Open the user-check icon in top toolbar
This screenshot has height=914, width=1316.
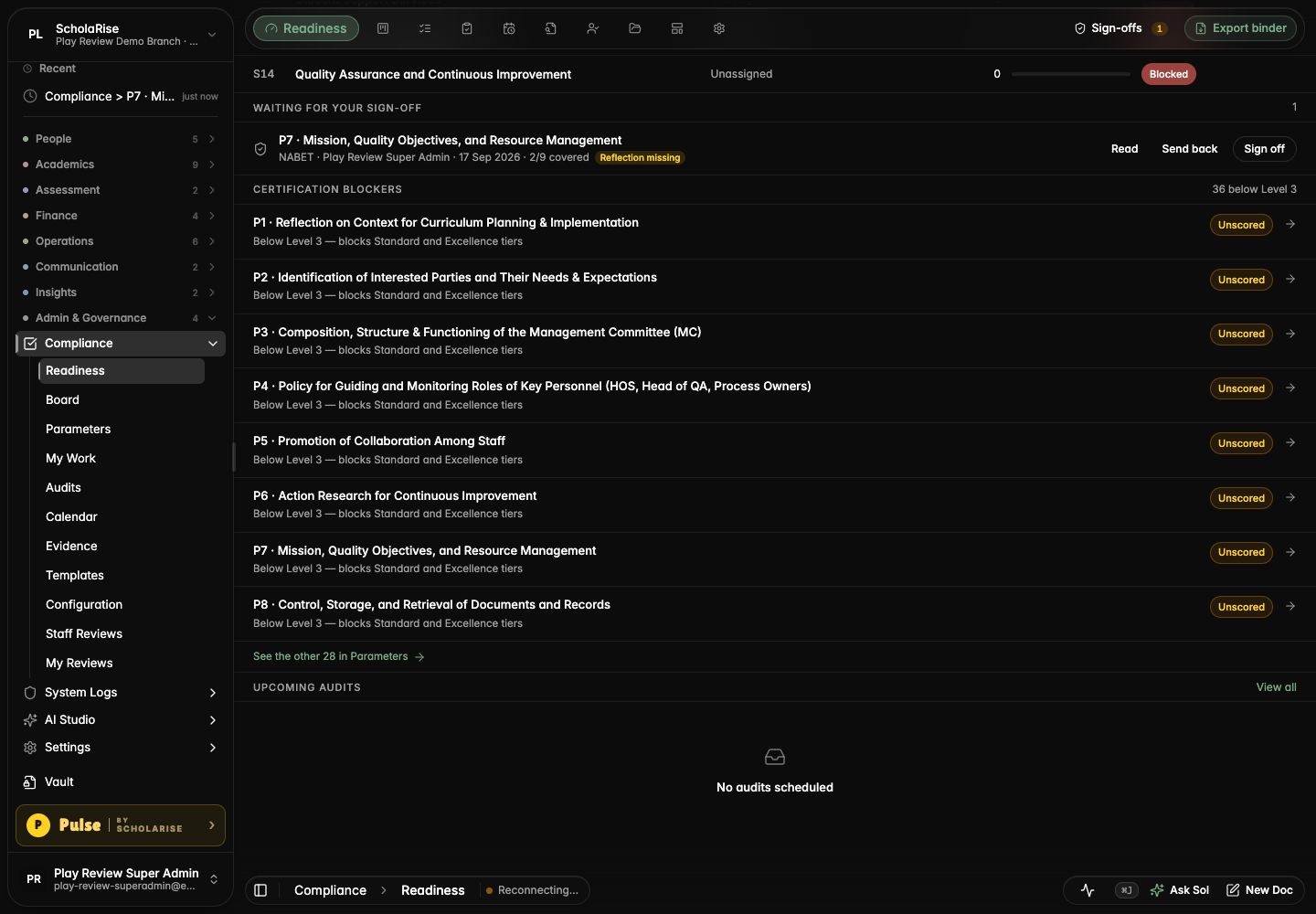coord(593,28)
